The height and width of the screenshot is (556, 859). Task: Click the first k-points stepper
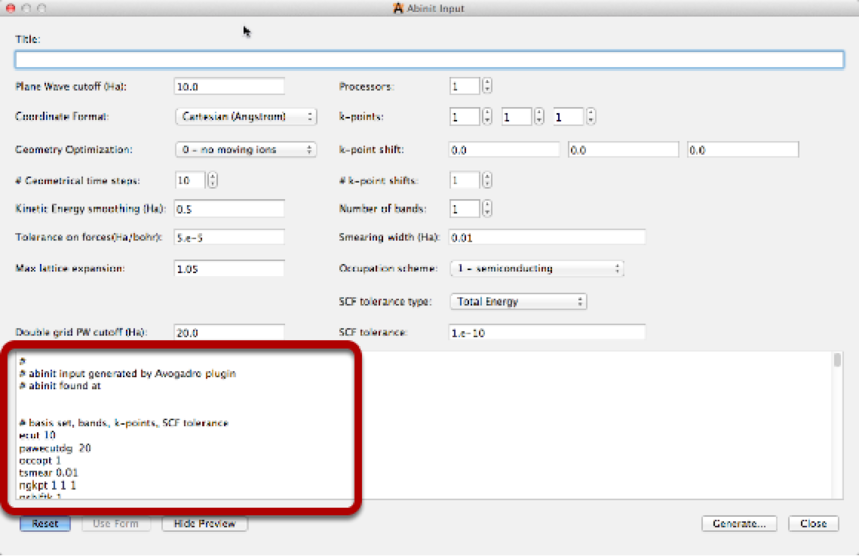(x=487, y=117)
